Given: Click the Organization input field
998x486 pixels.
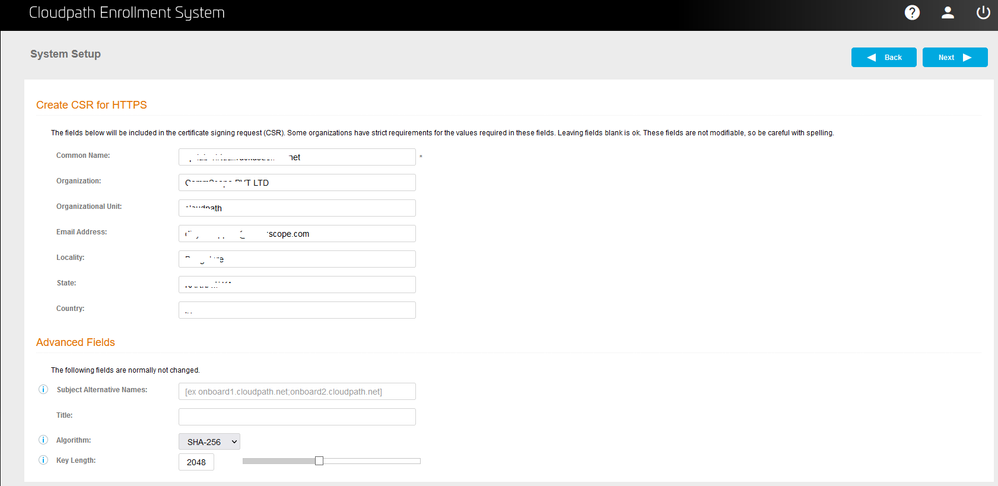Looking at the screenshot, I should pos(297,182).
